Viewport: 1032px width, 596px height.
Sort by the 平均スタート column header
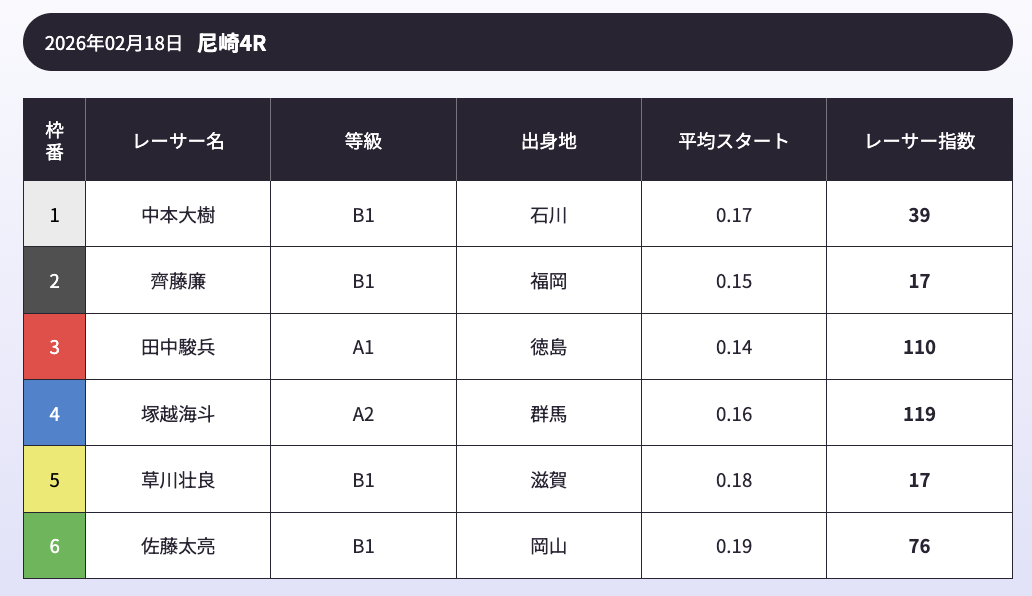pyautogui.click(x=734, y=141)
